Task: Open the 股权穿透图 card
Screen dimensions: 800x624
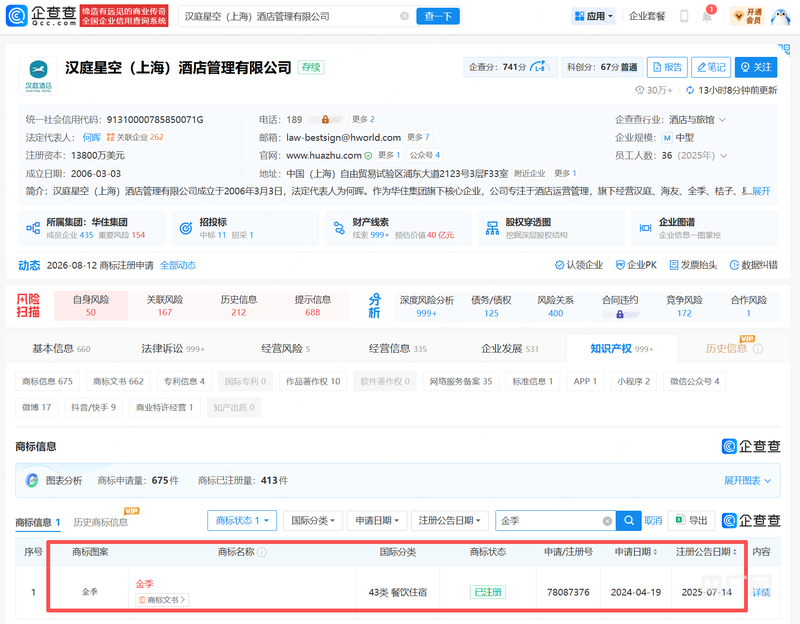Action: click(x=552, y=228)
